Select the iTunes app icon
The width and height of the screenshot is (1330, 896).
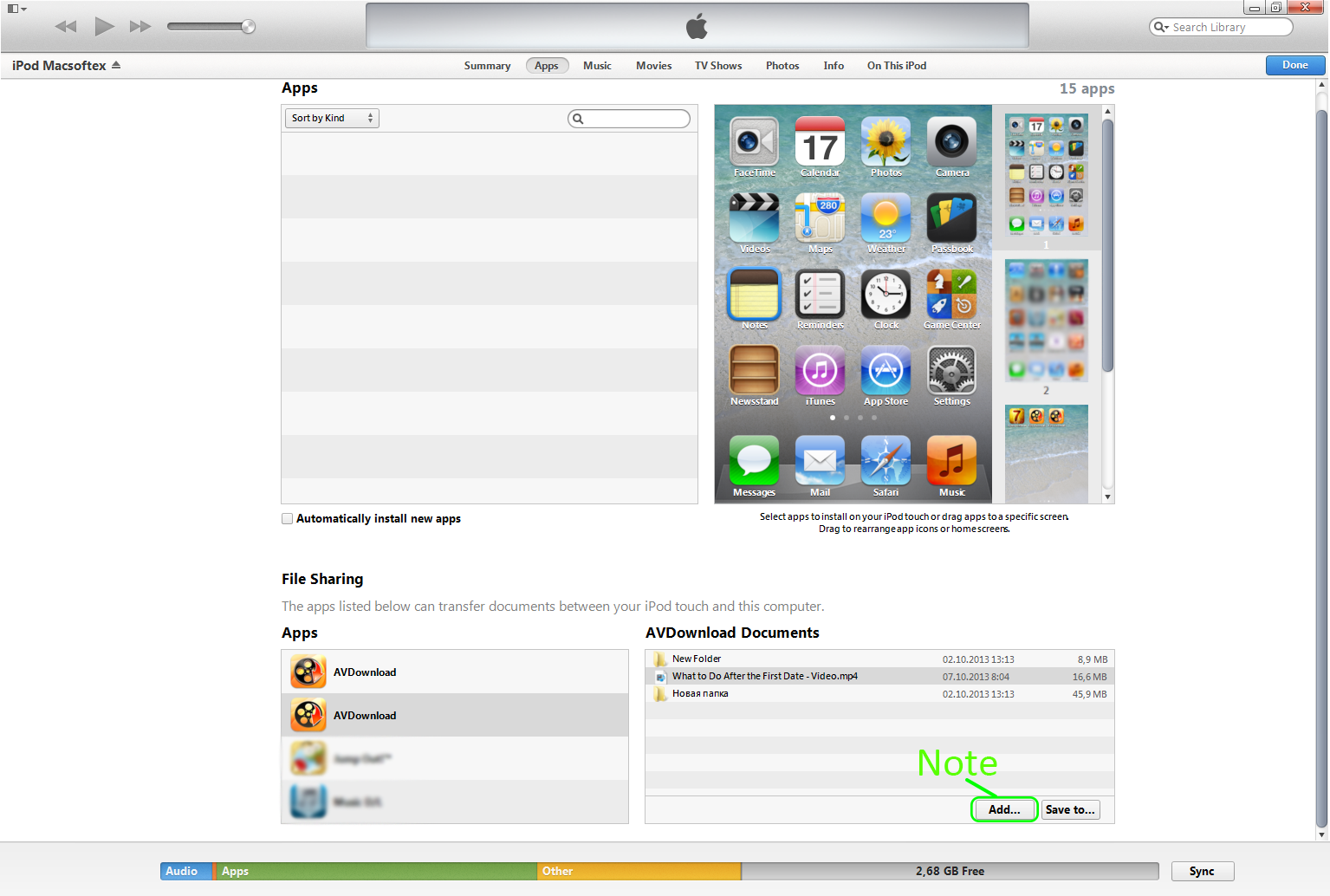[820, 370]
